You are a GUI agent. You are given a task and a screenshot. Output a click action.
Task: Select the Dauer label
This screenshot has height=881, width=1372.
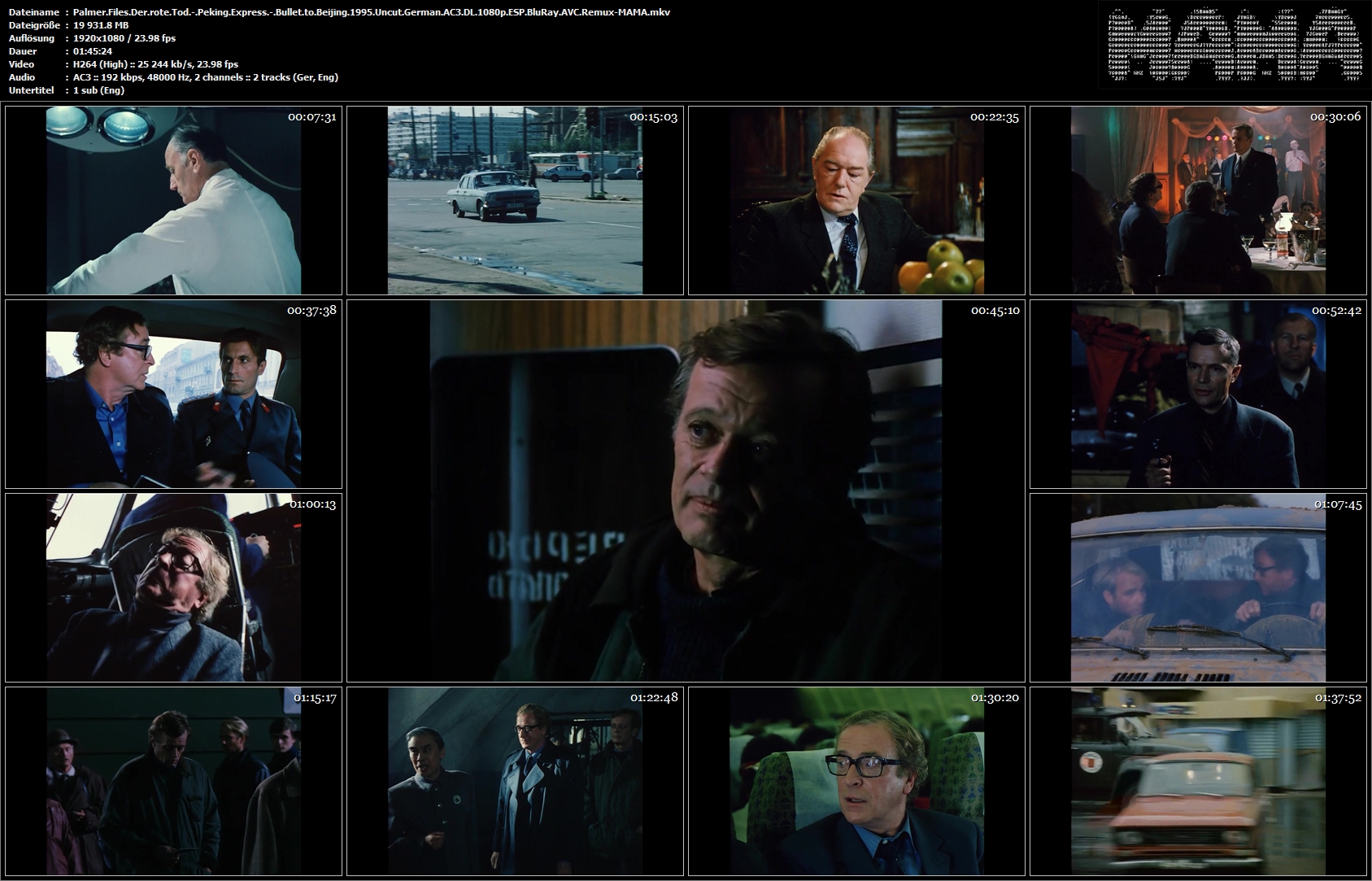pyautogui.click(x=23, y=51)
